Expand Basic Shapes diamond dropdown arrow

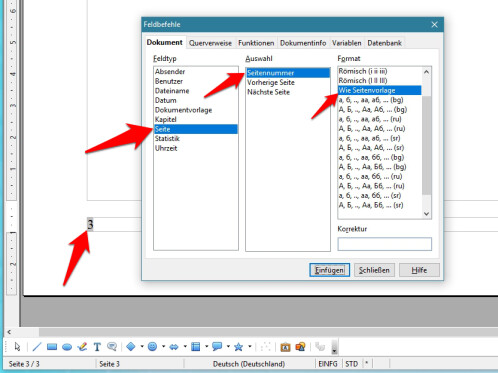pos(142,347)
